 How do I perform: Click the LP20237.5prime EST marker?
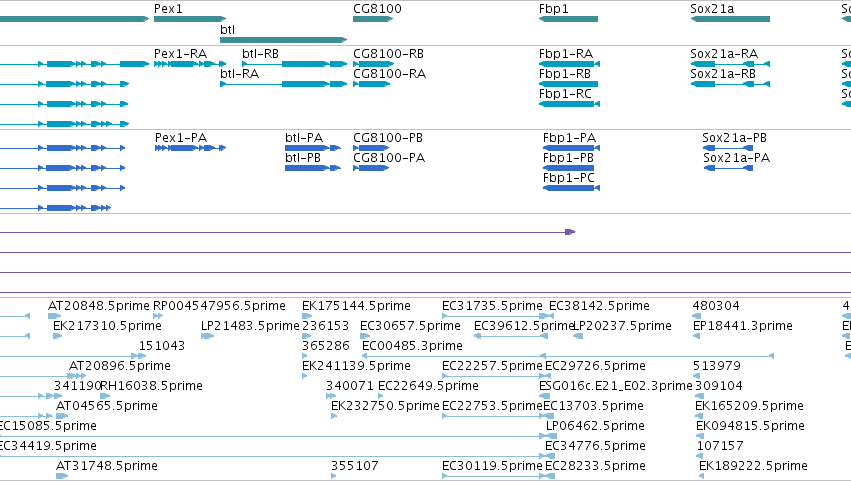(578, 336)
